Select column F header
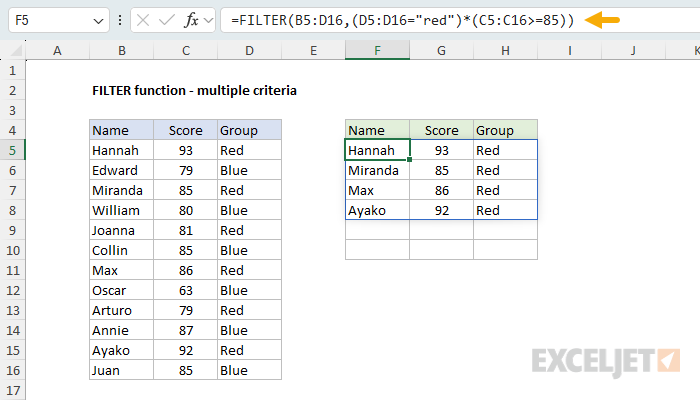 click(377, 50)
